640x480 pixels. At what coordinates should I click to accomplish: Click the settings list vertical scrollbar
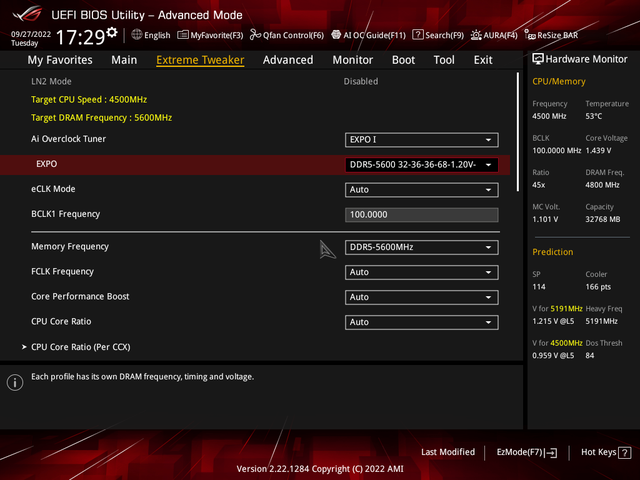point(518,132)
